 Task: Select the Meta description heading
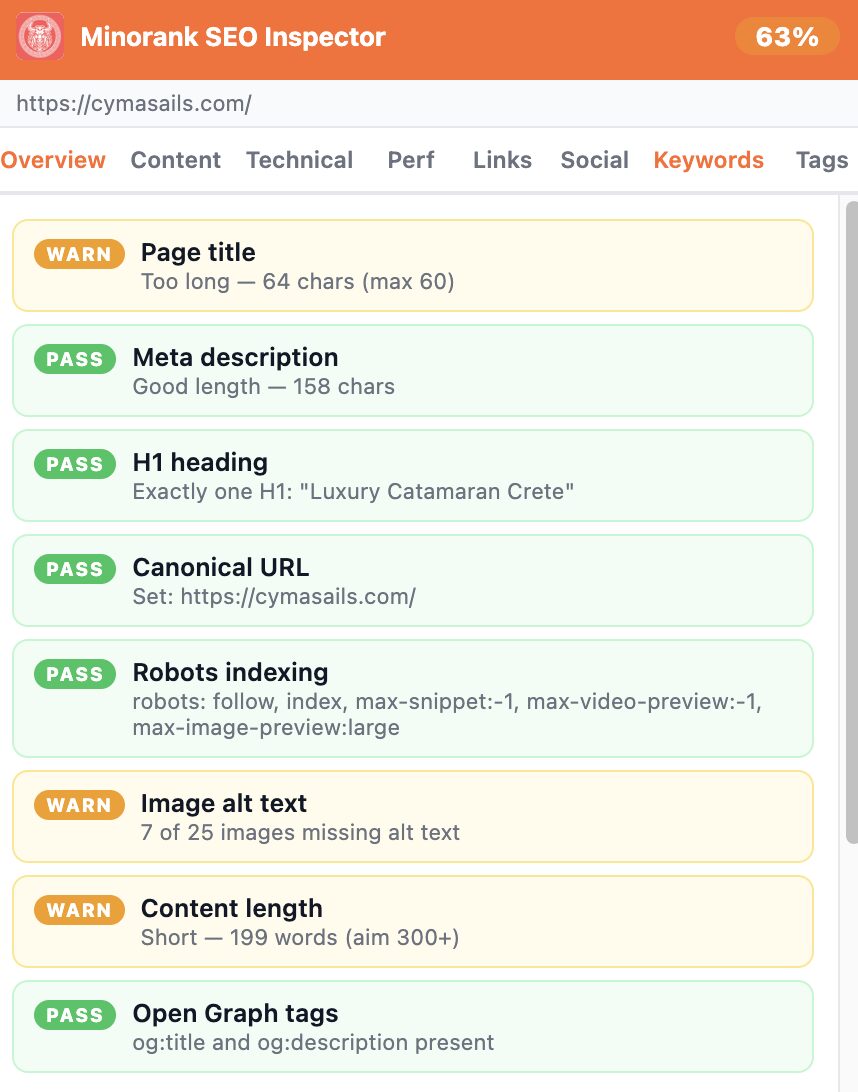tap(235, 357)
